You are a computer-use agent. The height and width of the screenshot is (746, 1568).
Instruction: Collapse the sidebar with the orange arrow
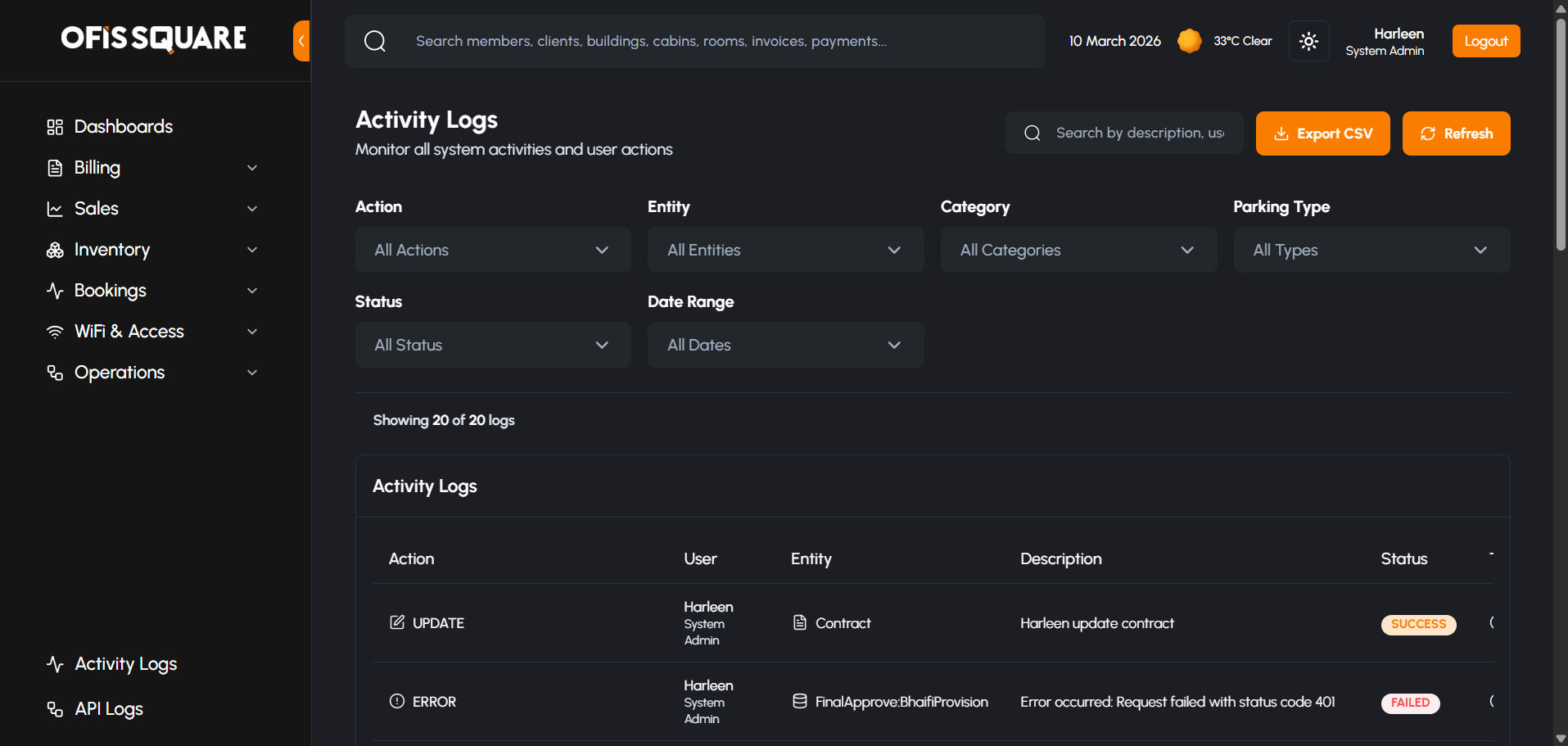tap(301, 41)
